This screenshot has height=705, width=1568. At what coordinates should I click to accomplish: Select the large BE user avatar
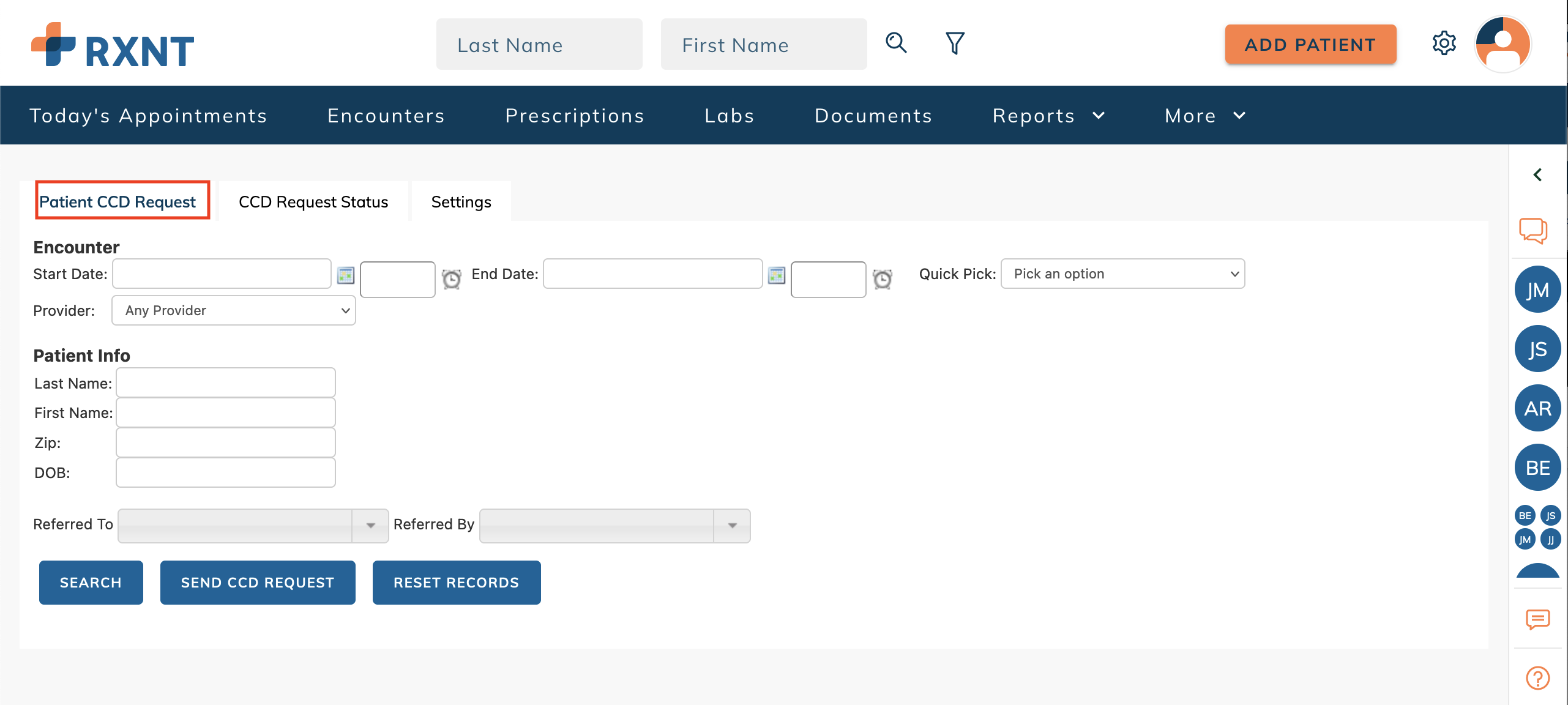pos(1537,468)
